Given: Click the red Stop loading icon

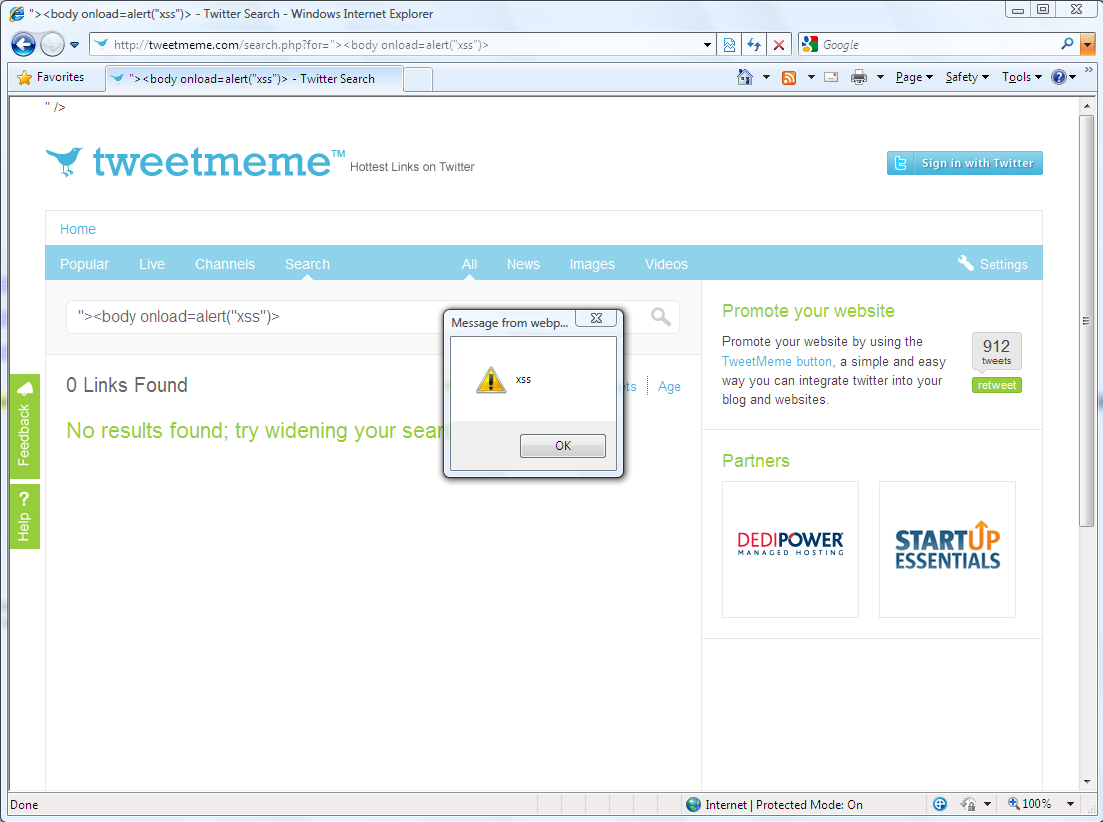Looking at the screenshot, I should [779, 45].
